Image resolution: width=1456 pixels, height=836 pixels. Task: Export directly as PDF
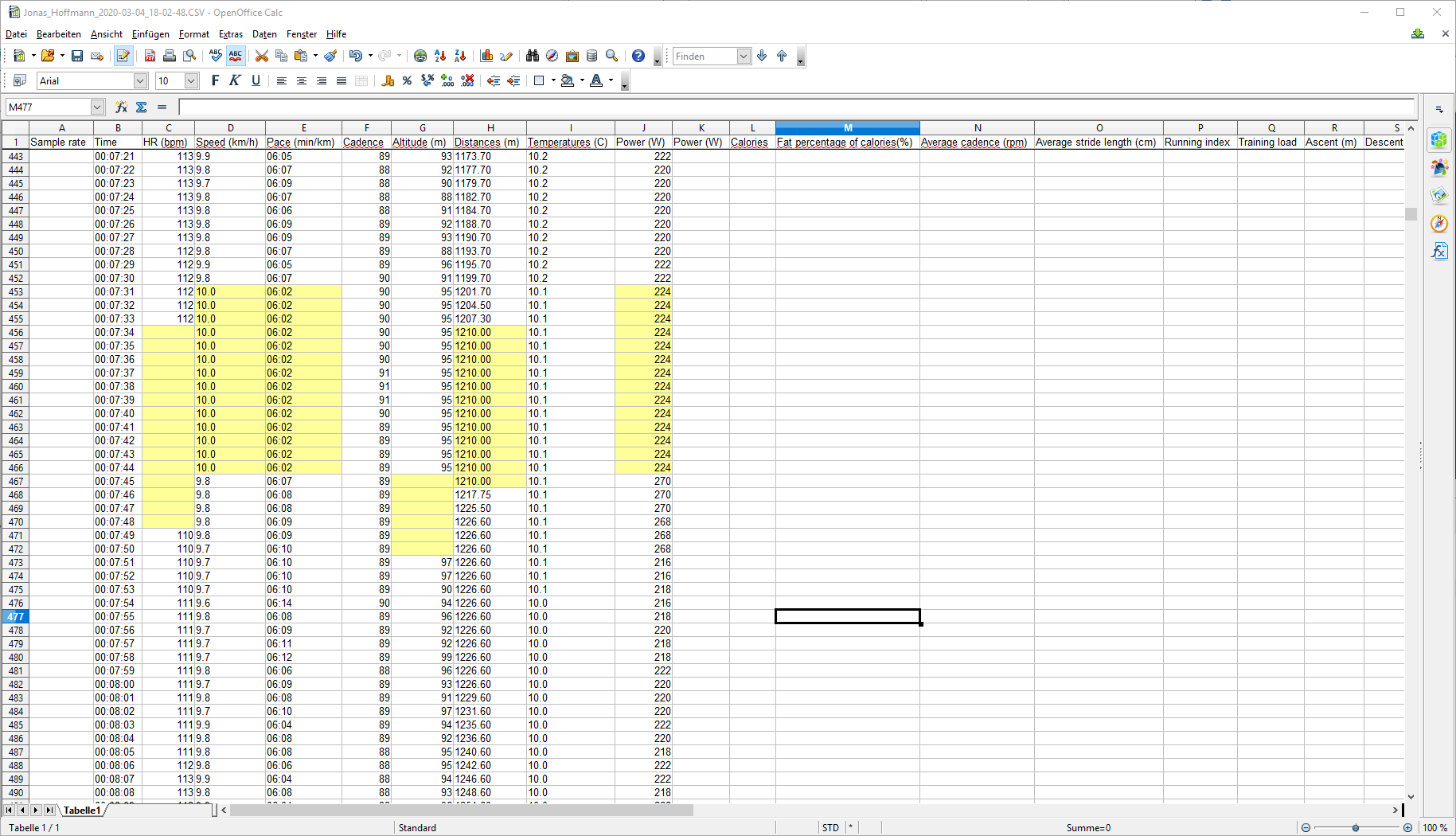pyautogui.click(x=150, y=56)
